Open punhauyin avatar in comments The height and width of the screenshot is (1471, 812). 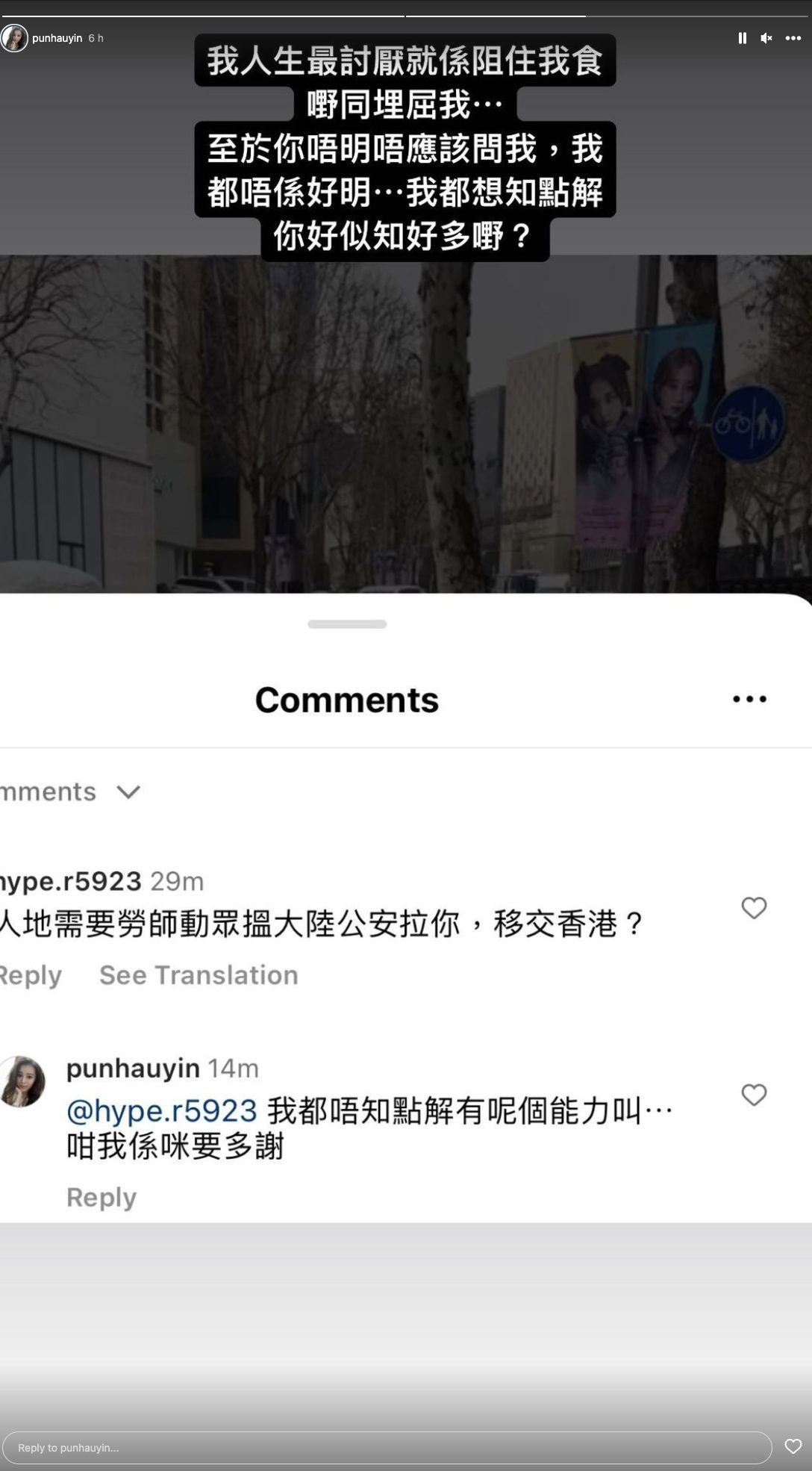21,1081
